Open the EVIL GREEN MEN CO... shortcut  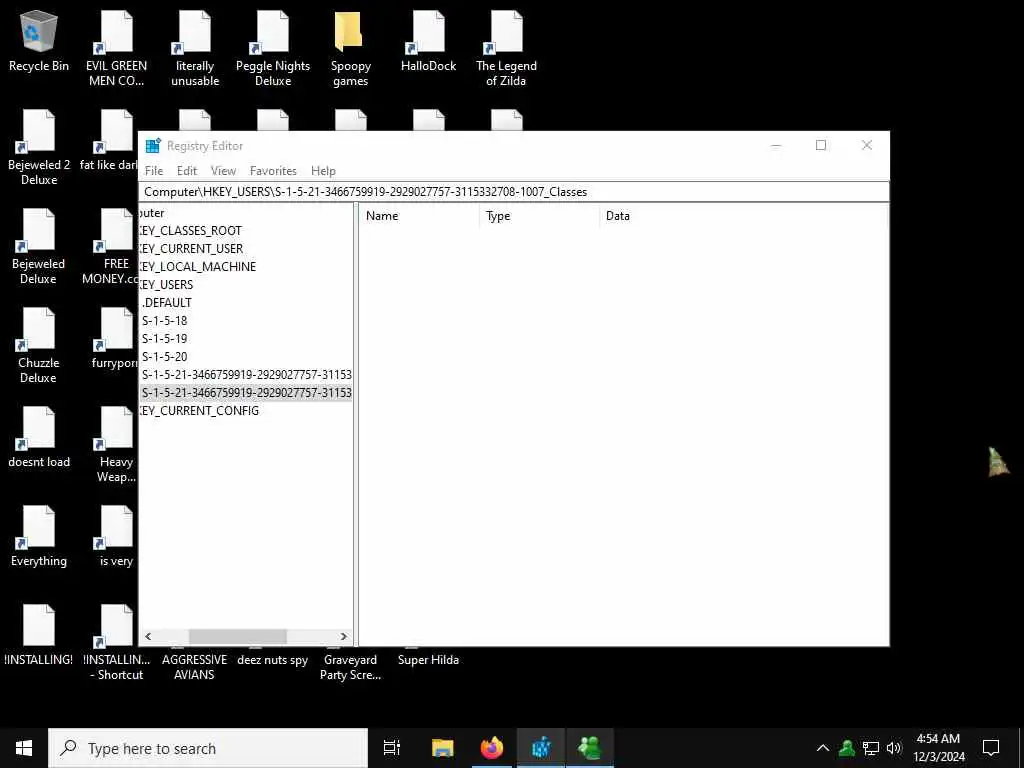(116, 49)
